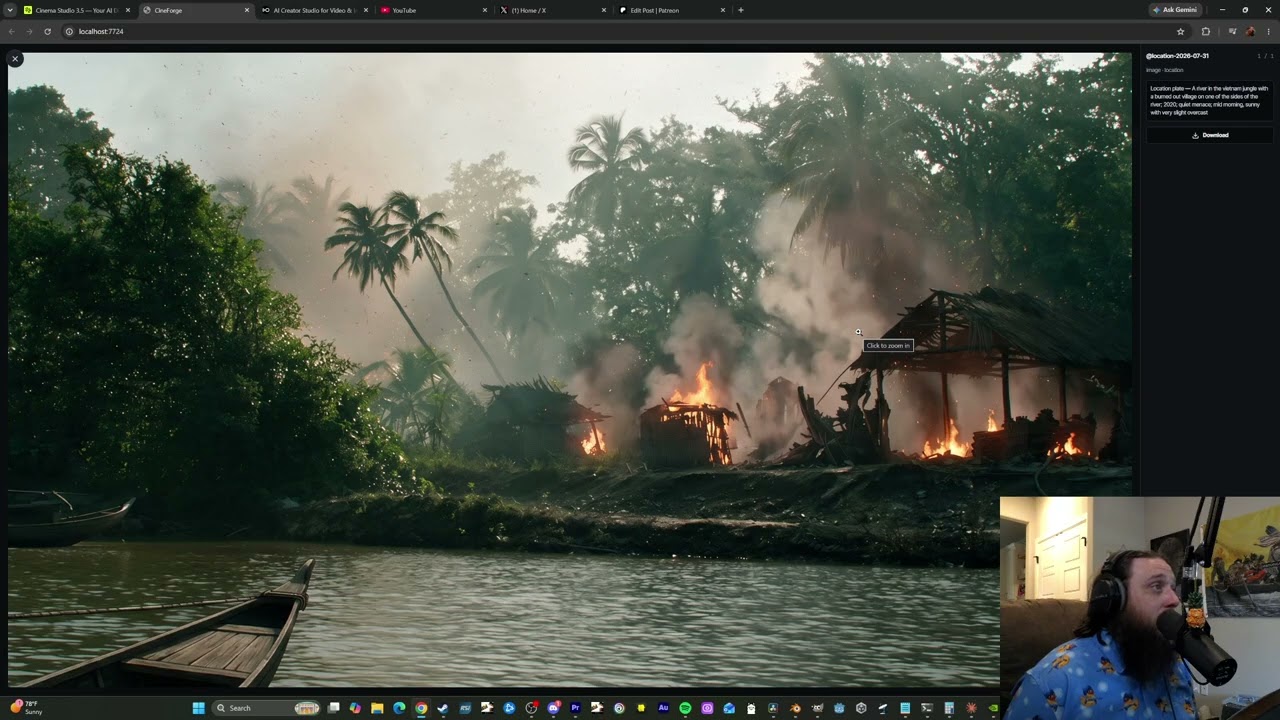Open File Explorer from the taskbar
This screenshot has width=1280, height=720.
coord(377,708)
